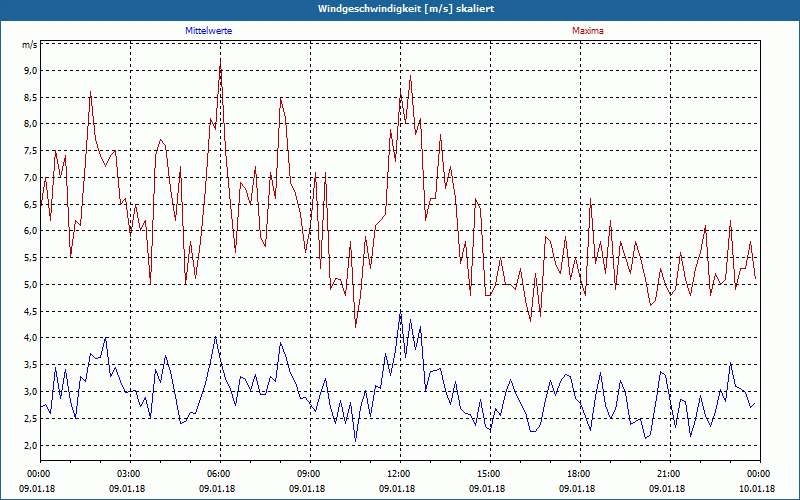Click the y-axis value '6,0'
Image resolution: width=800 pixels, height=500 pixels.
pyautogui.click(x=31, y=231)
